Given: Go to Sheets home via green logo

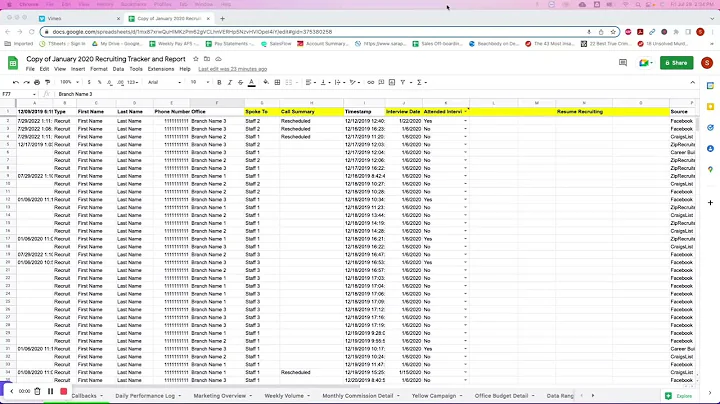Looking at the screenshot, I should (x=13, y=63).
